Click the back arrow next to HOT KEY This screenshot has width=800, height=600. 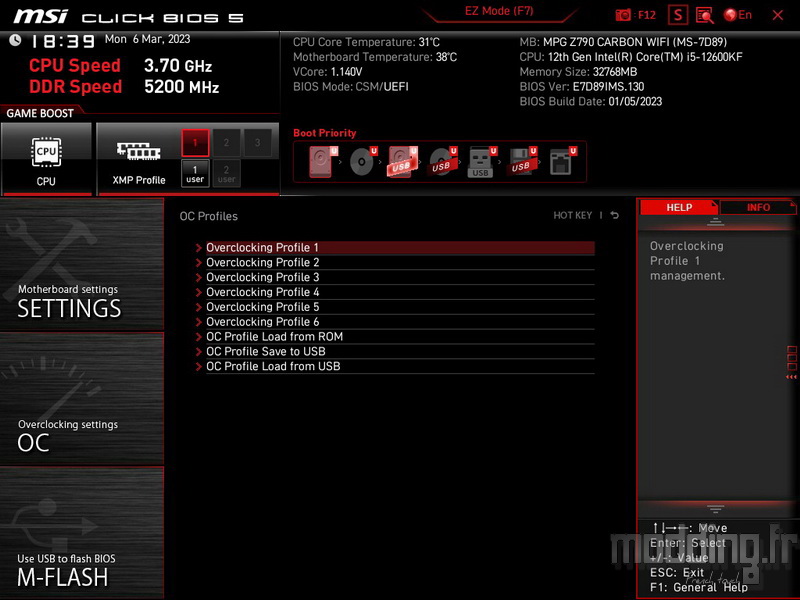click(x=615, y=215)
